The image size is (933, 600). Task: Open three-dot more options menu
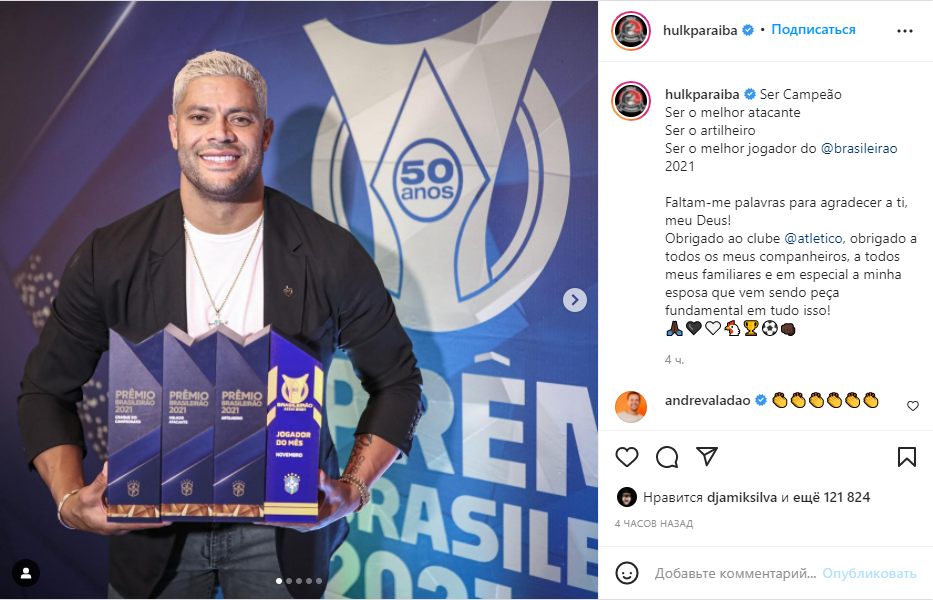905,31
